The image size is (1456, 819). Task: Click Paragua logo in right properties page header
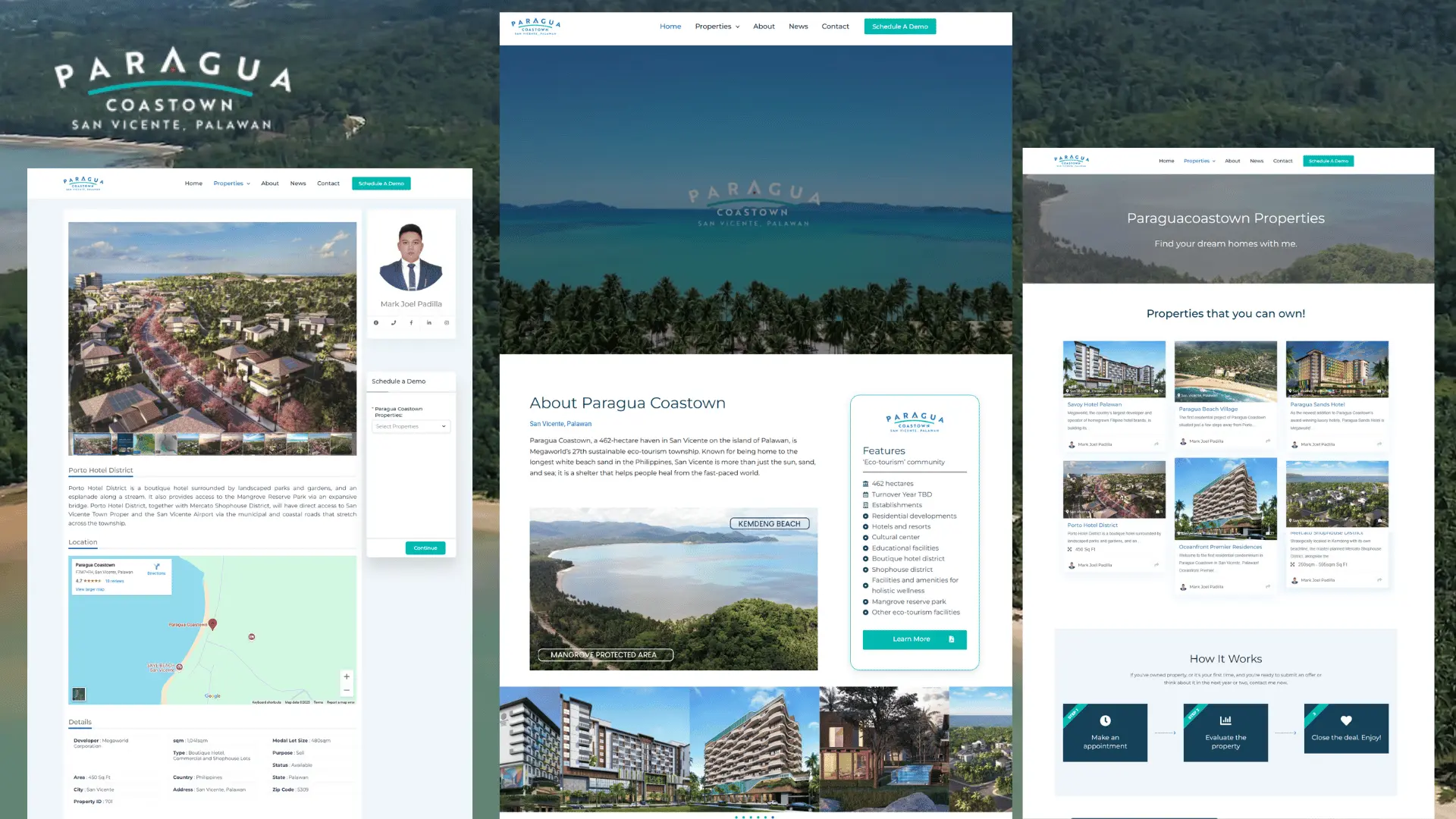pyautogui.click(x=1072, y=161)
